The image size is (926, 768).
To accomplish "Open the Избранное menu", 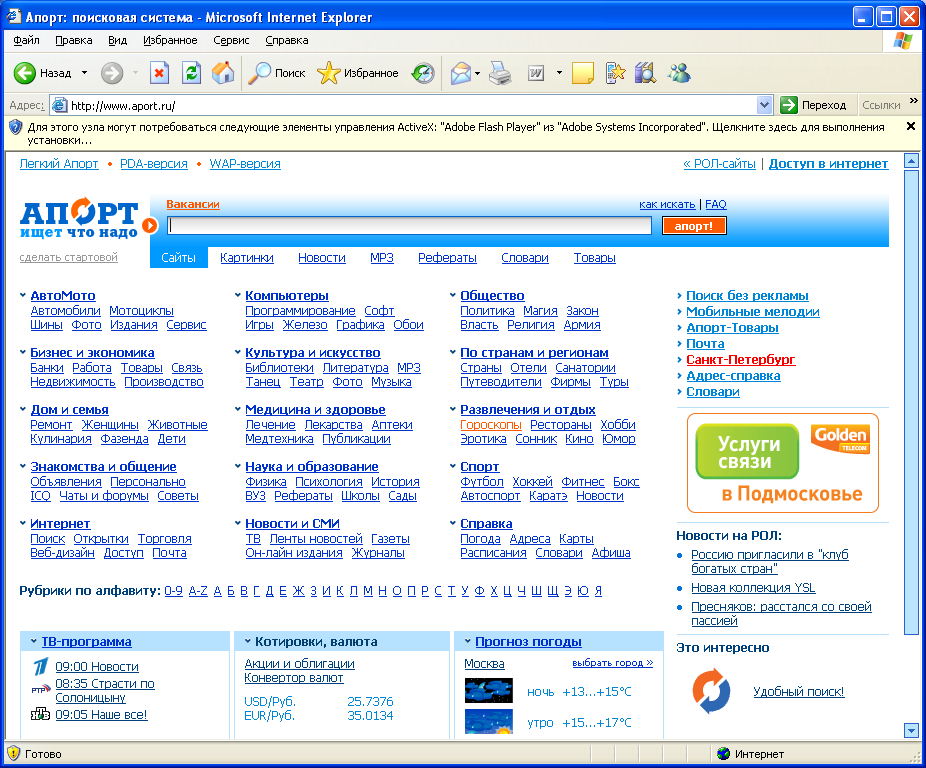I will click(170, 40).
